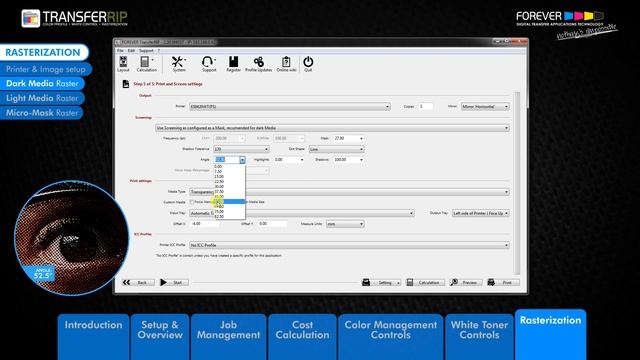Click the Offset Y input field
640x360 pixels.
tap(272, 224)
